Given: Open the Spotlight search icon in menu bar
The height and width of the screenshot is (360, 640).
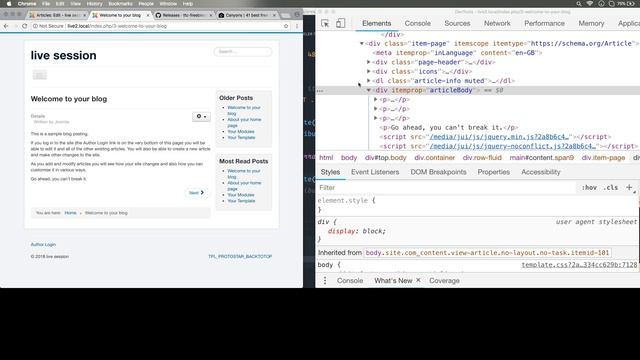Looking at the screenshot, I should click(579, 4).
